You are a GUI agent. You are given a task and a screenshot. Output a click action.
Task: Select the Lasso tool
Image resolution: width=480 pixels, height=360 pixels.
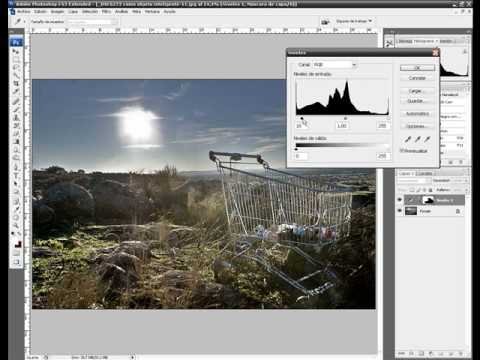[16, 67]
